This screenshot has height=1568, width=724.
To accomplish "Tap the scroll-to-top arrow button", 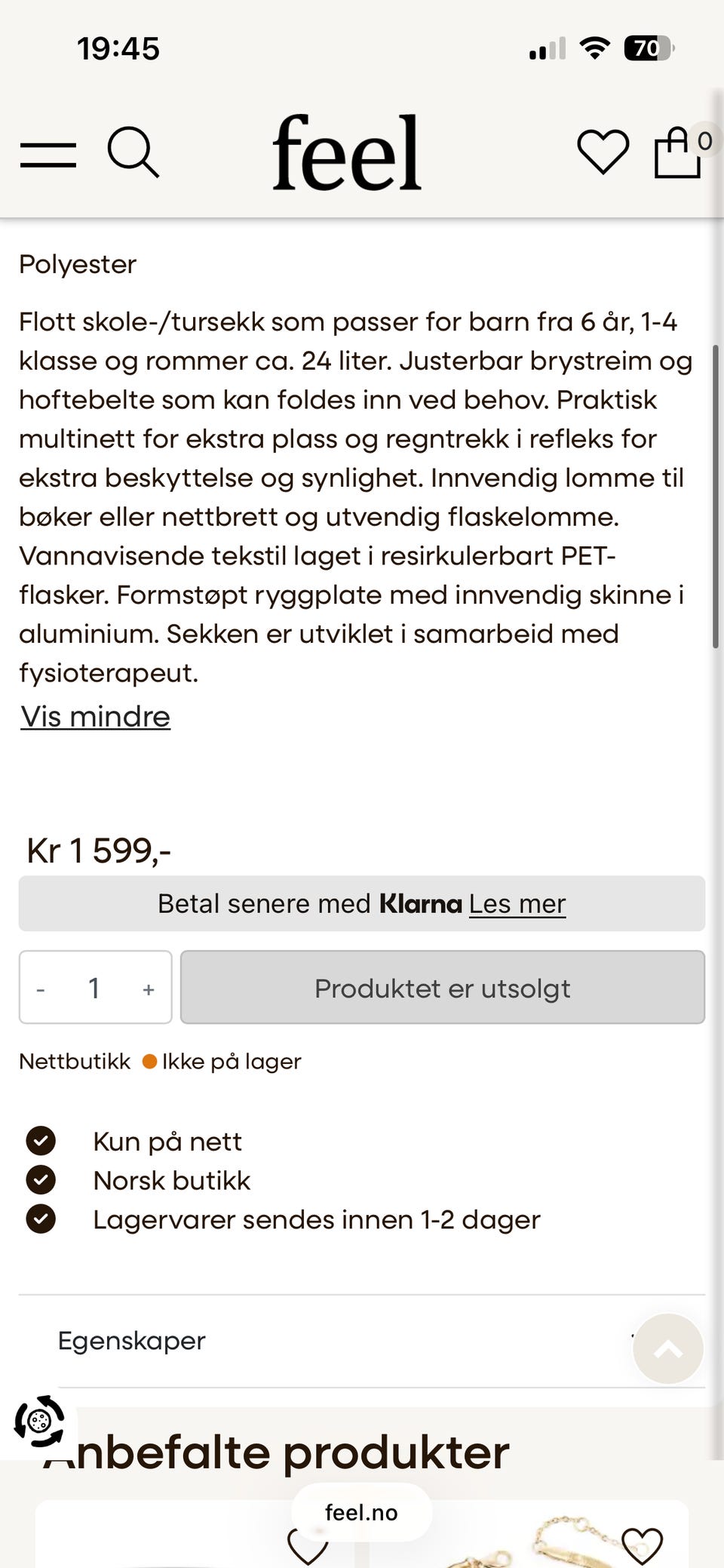I will 668,1348.
